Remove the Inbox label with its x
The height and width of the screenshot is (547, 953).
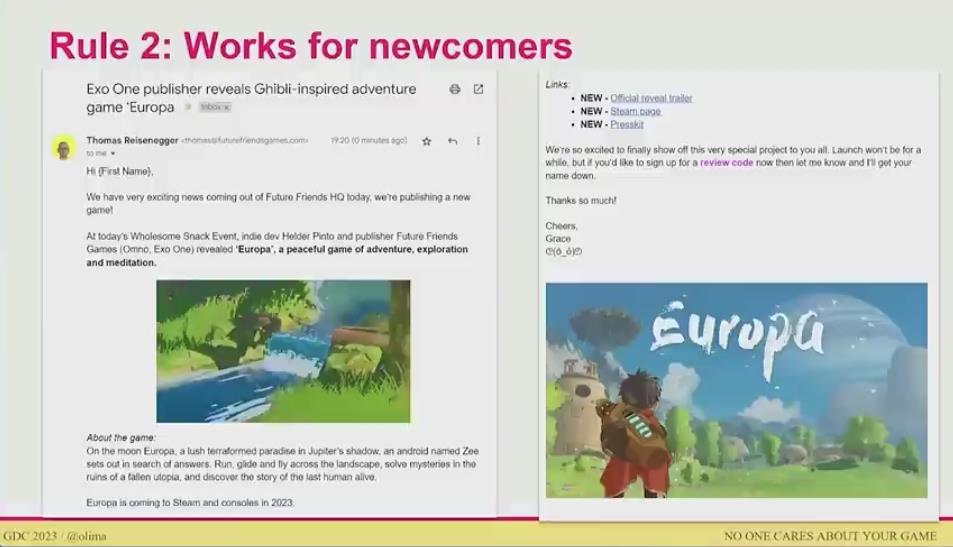coord(227,107)
